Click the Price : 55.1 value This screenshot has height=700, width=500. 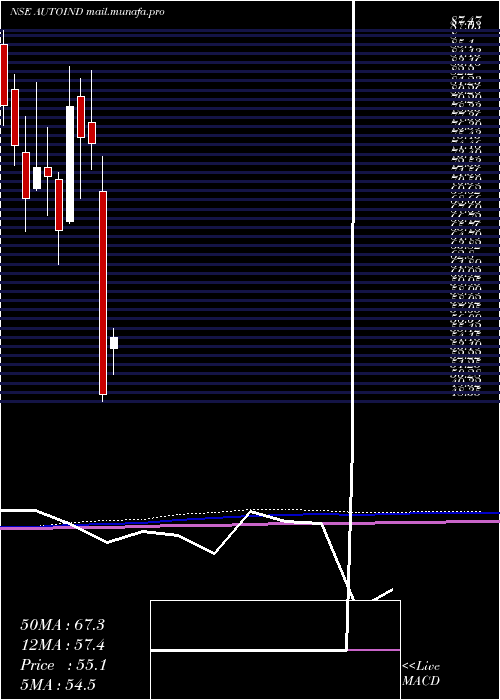pyautogui.click(x=63, y=666)
